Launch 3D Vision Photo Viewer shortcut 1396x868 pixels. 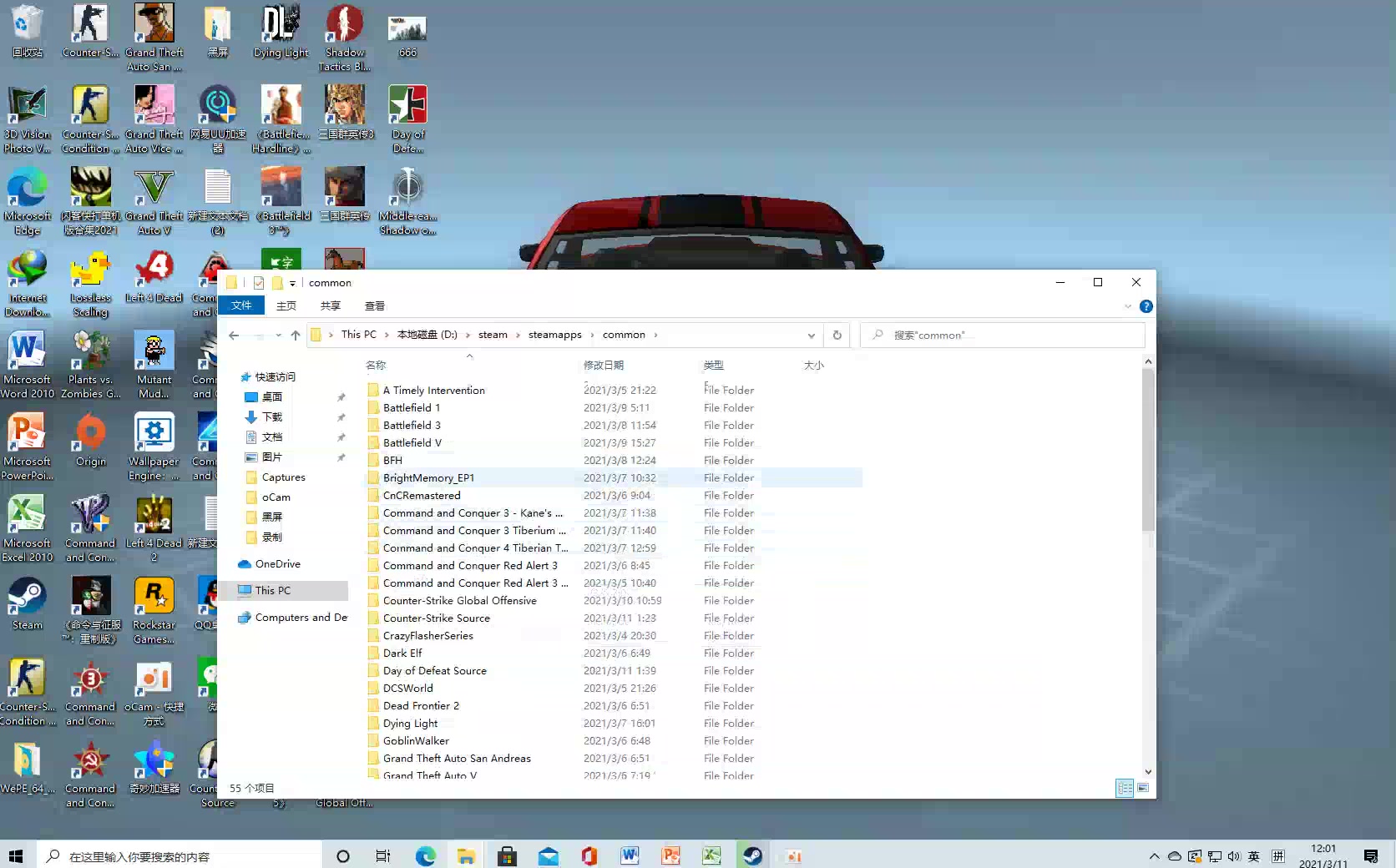tap(28, 119)
